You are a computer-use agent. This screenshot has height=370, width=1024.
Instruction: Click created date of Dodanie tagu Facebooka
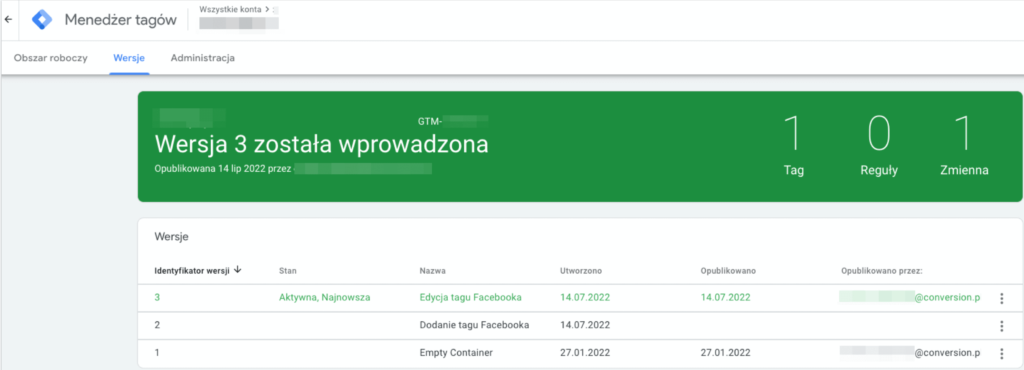[585, 325]
